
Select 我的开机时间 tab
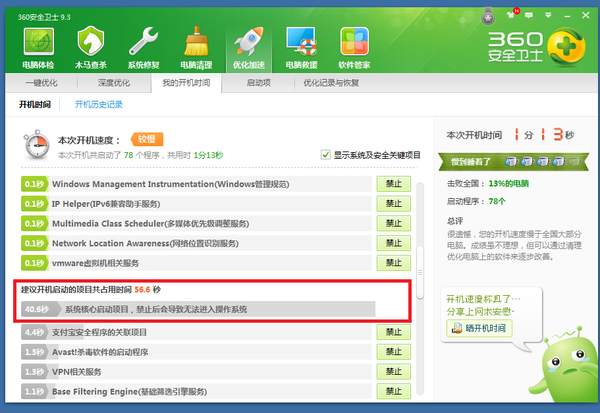[186, 83]
